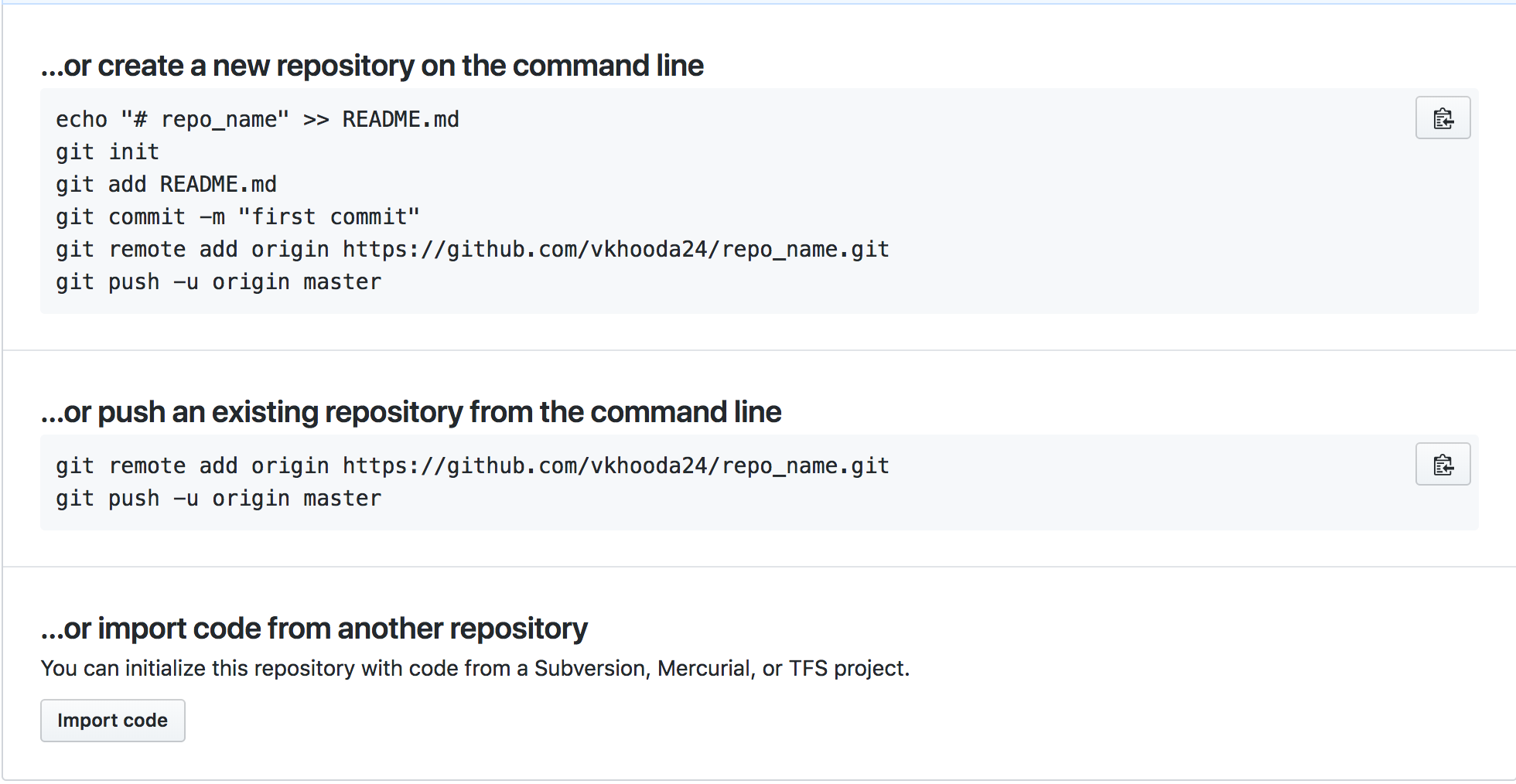Image resolution: width=1516 pixels, height=784 pixels.
Task: Click the "first commit" message text
Action: 329,217
